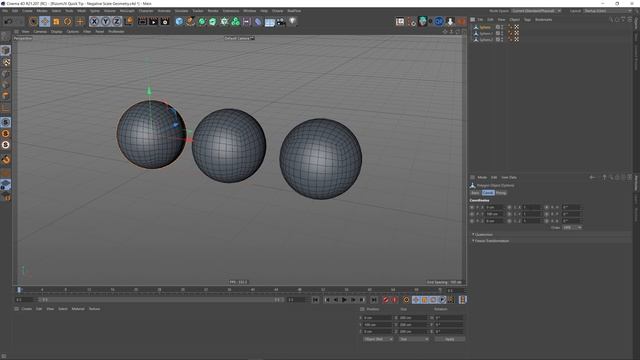Viewport: 640px width, 360px height.
Task: Select the Scale tool
Action: (x=56, y=21)
